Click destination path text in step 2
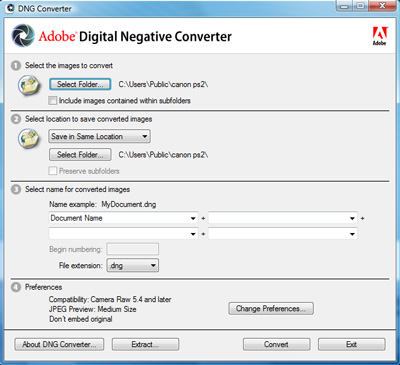Image resolution: width=400 pixels, height=365 pixels. (x=163, y=155)
